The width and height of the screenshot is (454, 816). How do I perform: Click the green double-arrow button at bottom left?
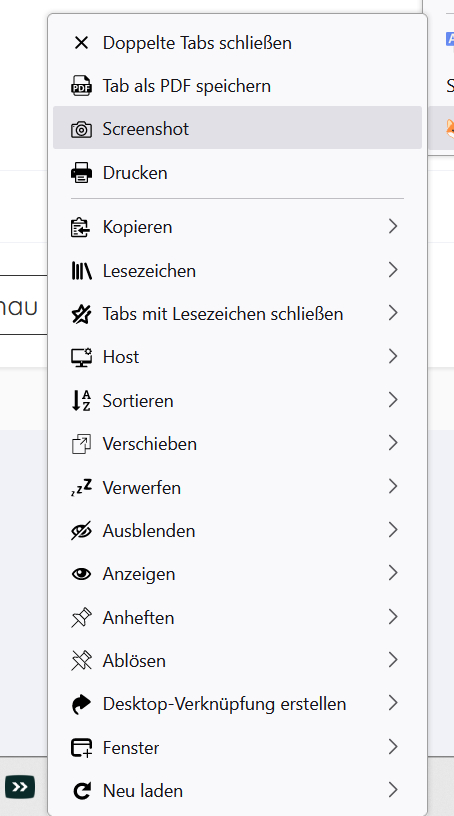(x=20, y=787)
